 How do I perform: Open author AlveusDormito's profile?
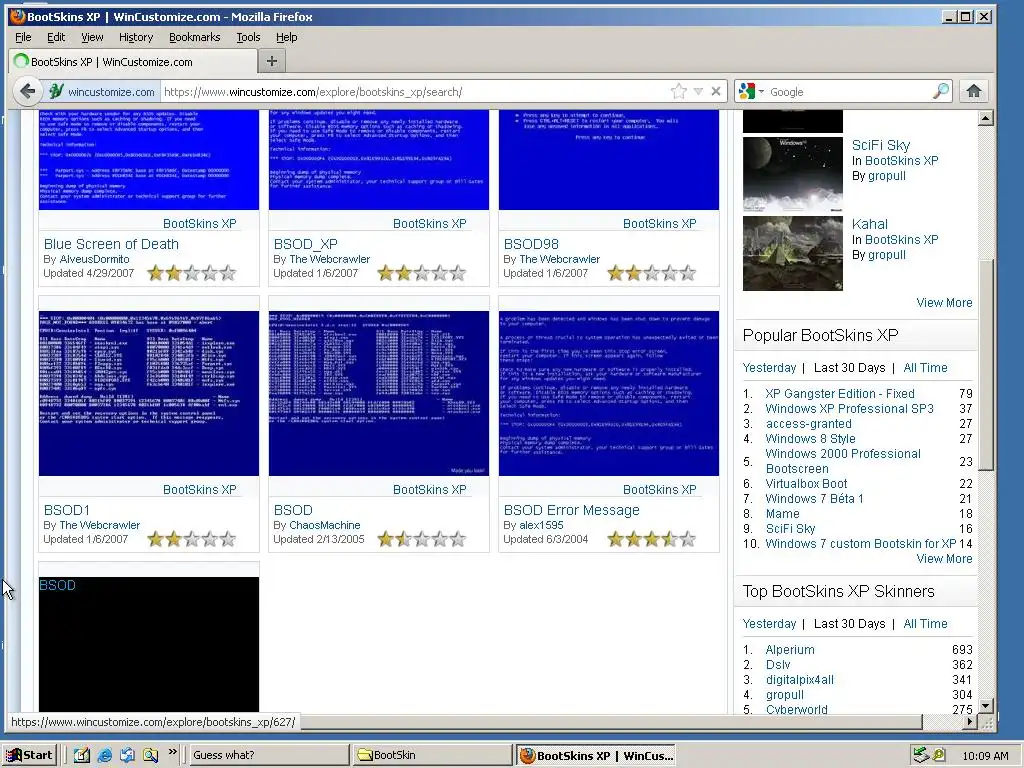click(94, 259)
